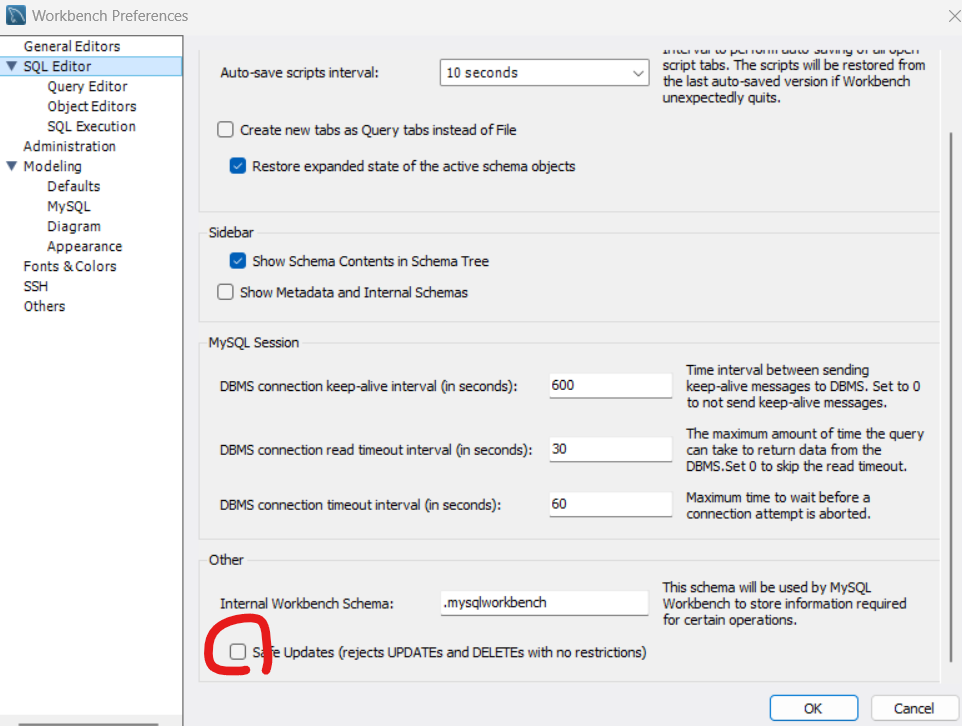Open the Object Editors preferences page
This screenshot has height=726, width=962.
[x=92, y=106]
